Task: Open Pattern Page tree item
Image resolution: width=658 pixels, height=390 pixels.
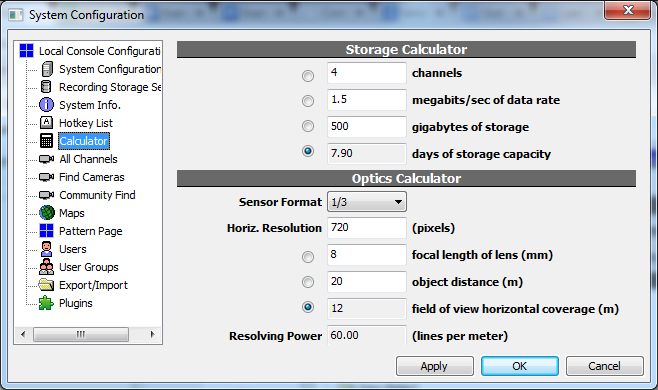Action: point(90,231)
